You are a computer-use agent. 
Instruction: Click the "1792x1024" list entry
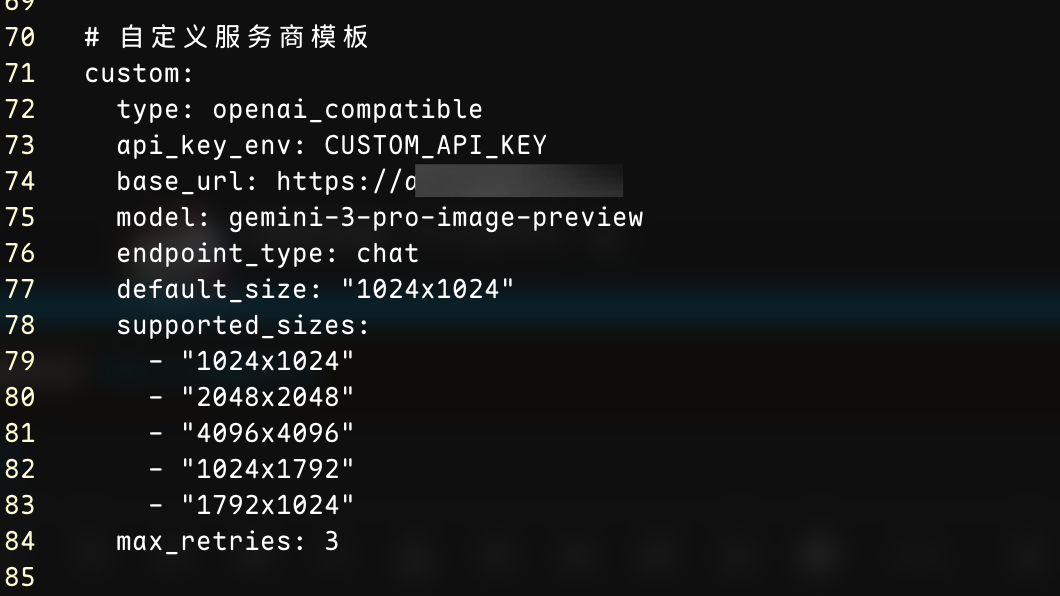[268, 505]
